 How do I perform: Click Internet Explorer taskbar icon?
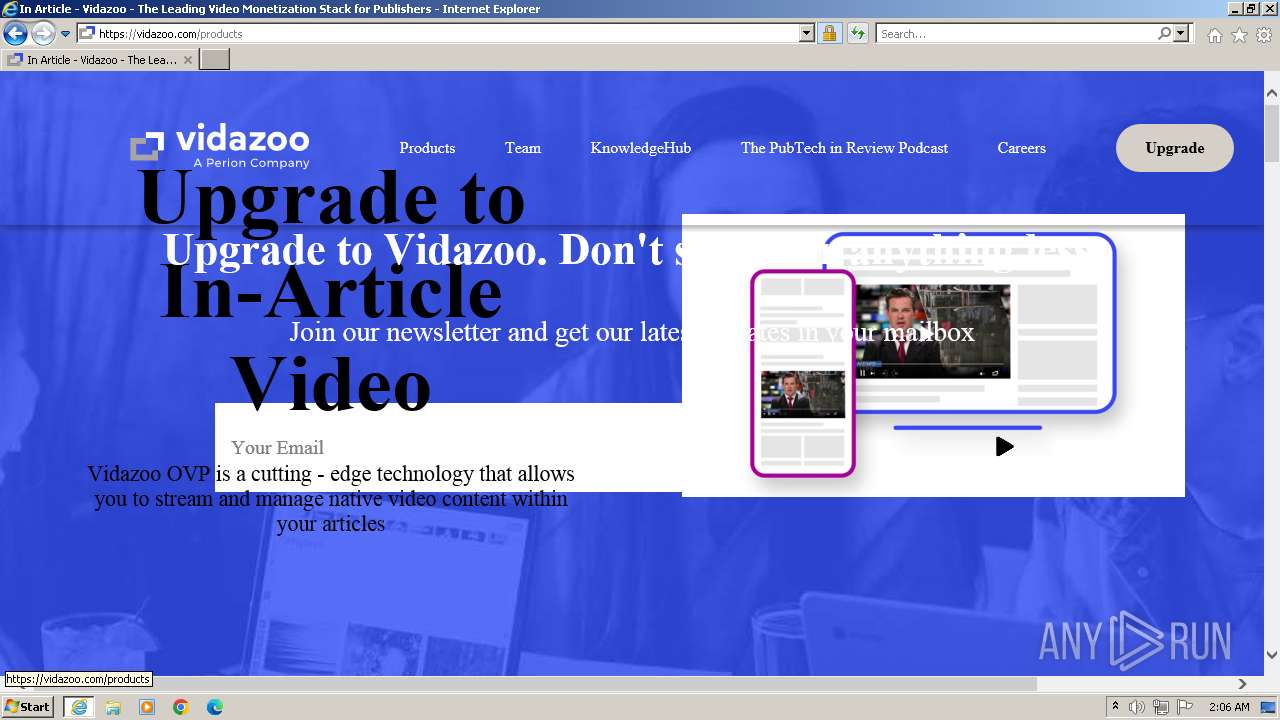pyautogui.click(x=79, y=707)
